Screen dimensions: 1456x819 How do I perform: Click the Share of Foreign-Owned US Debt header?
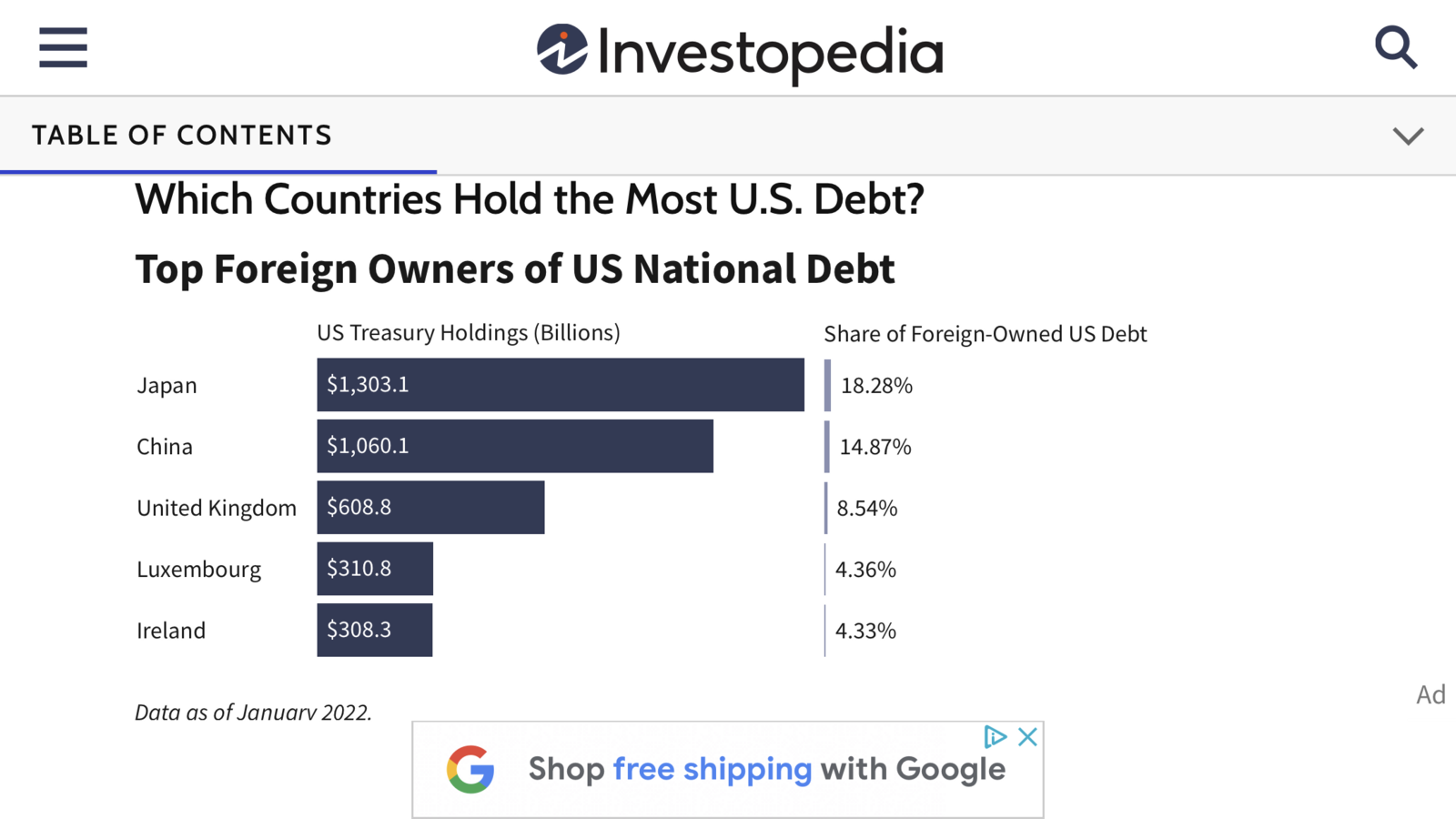986,334
